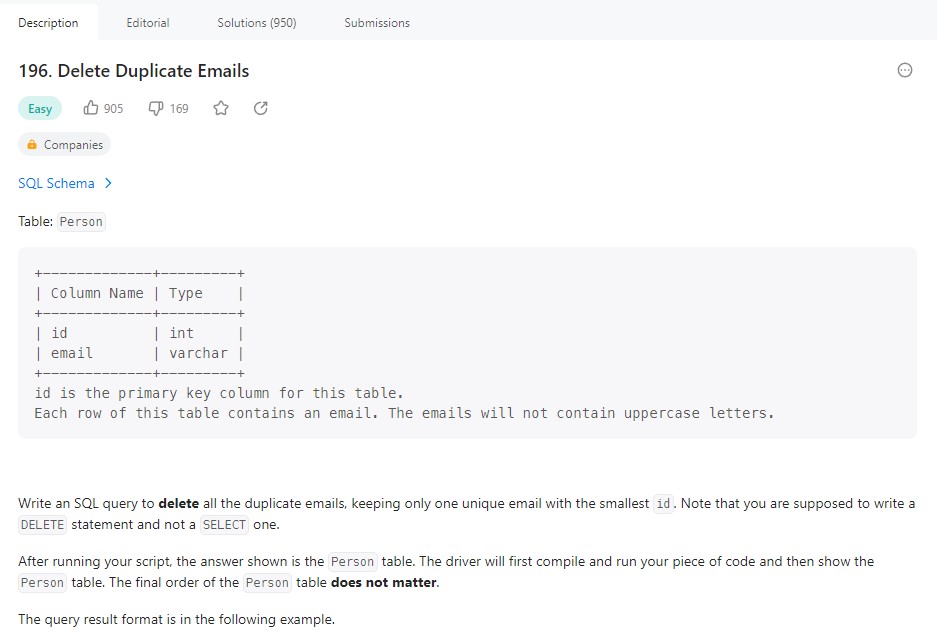Click the SELECT inline code keyword
The image size is (937, 644).
pos(224,525)
